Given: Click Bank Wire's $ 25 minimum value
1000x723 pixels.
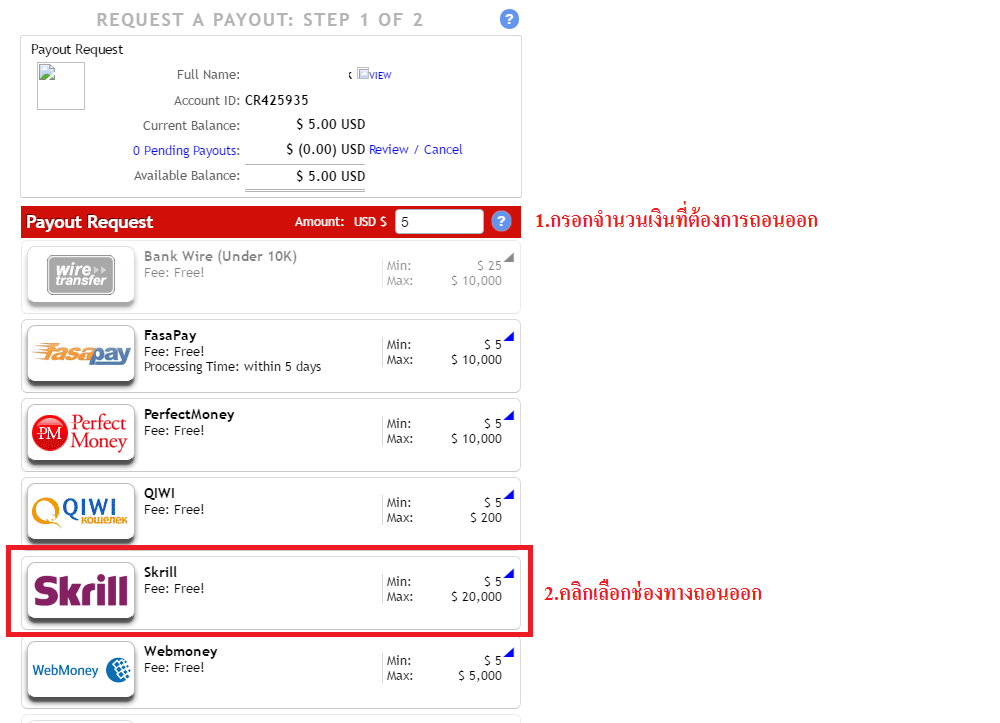Looking at the screenshot, I should (x=489, y=265).
